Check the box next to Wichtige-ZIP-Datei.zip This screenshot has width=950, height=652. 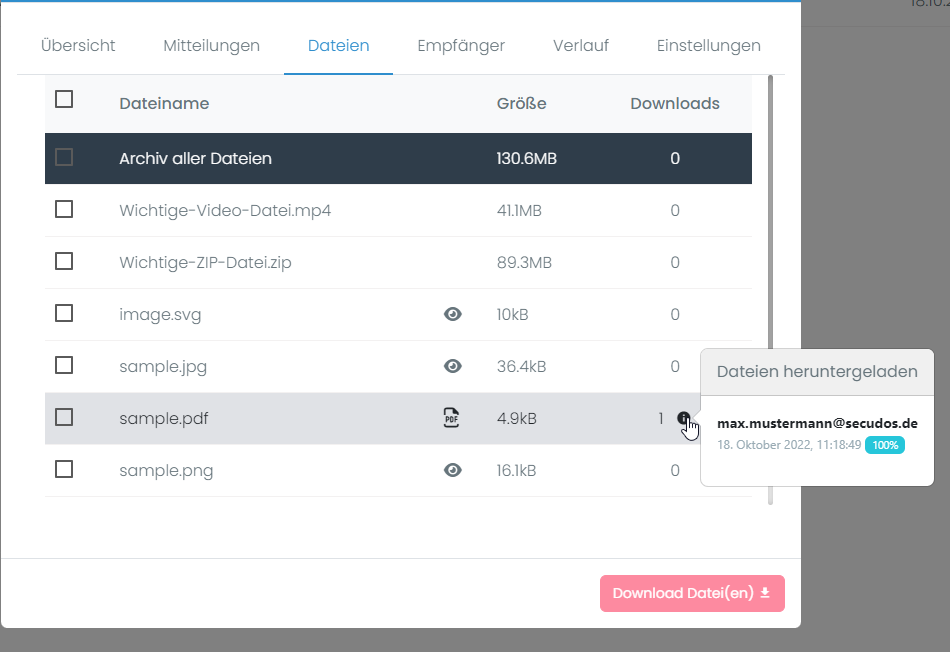[65, 261]
